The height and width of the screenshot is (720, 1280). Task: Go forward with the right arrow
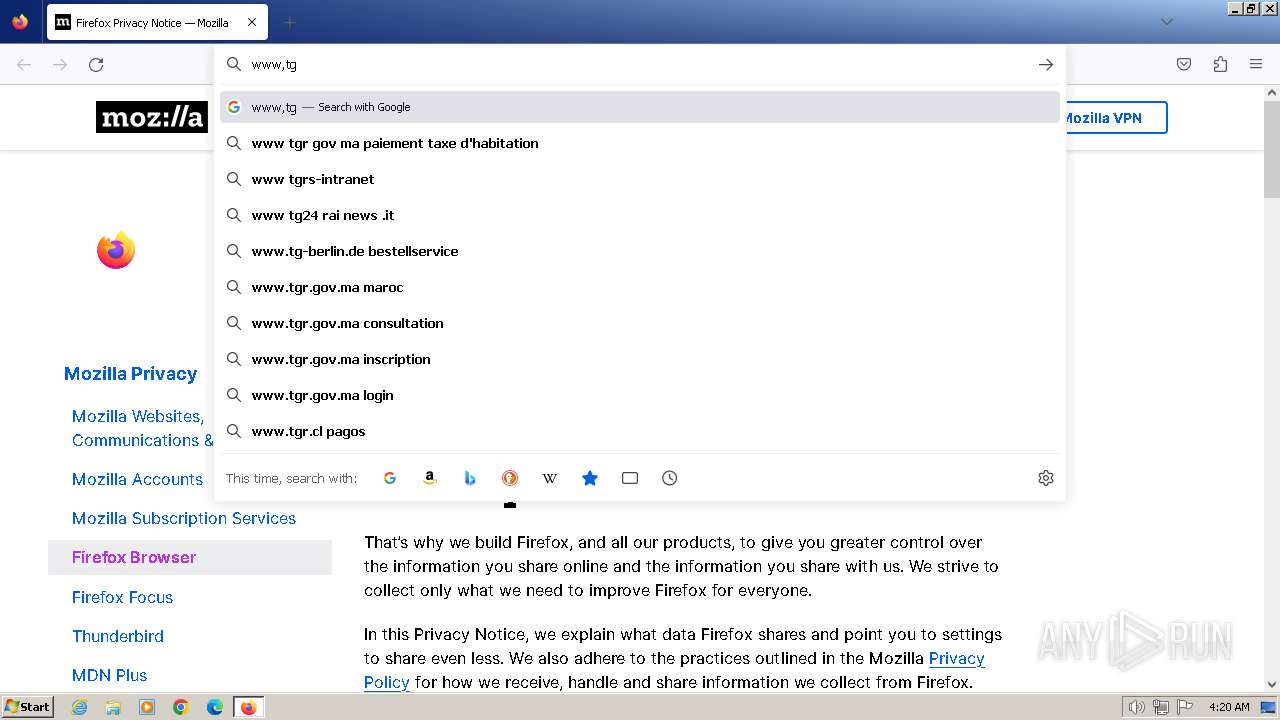pyautogui.click(x=60, y=65)
